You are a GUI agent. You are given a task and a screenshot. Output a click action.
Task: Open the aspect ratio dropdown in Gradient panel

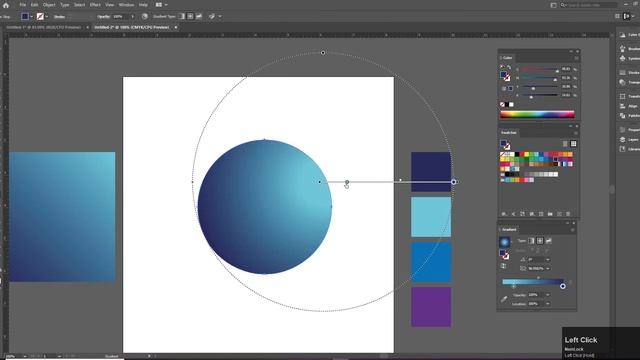548,269
